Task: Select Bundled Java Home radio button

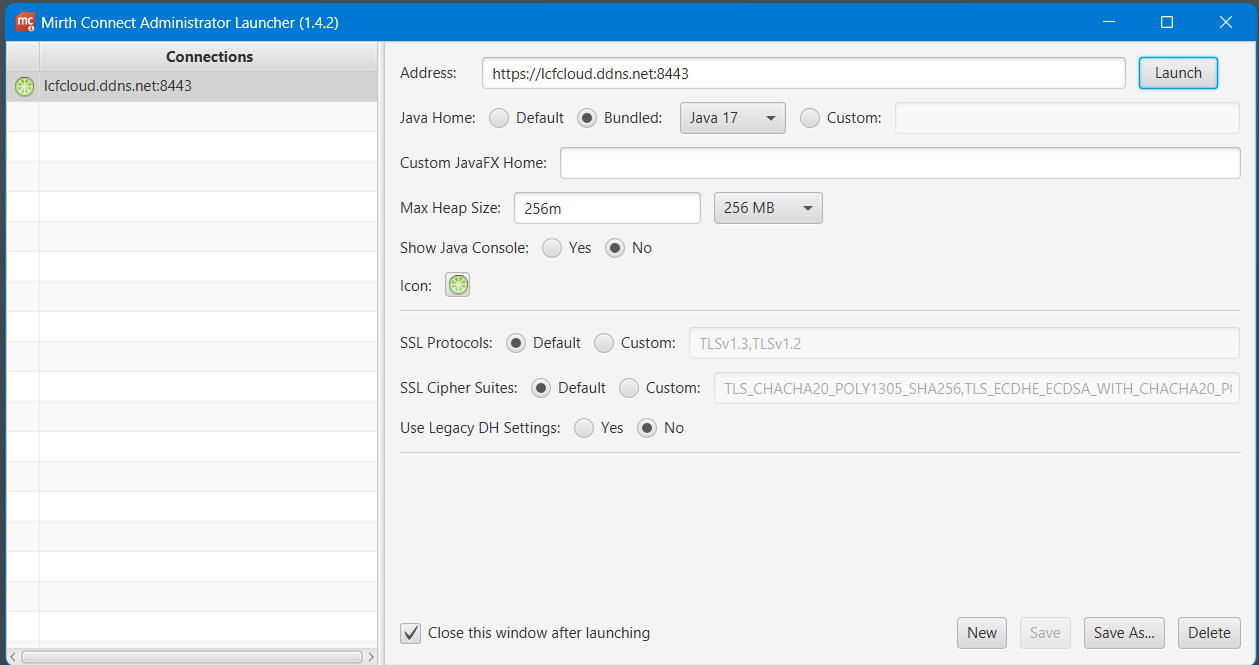Action: coord(587,118)
